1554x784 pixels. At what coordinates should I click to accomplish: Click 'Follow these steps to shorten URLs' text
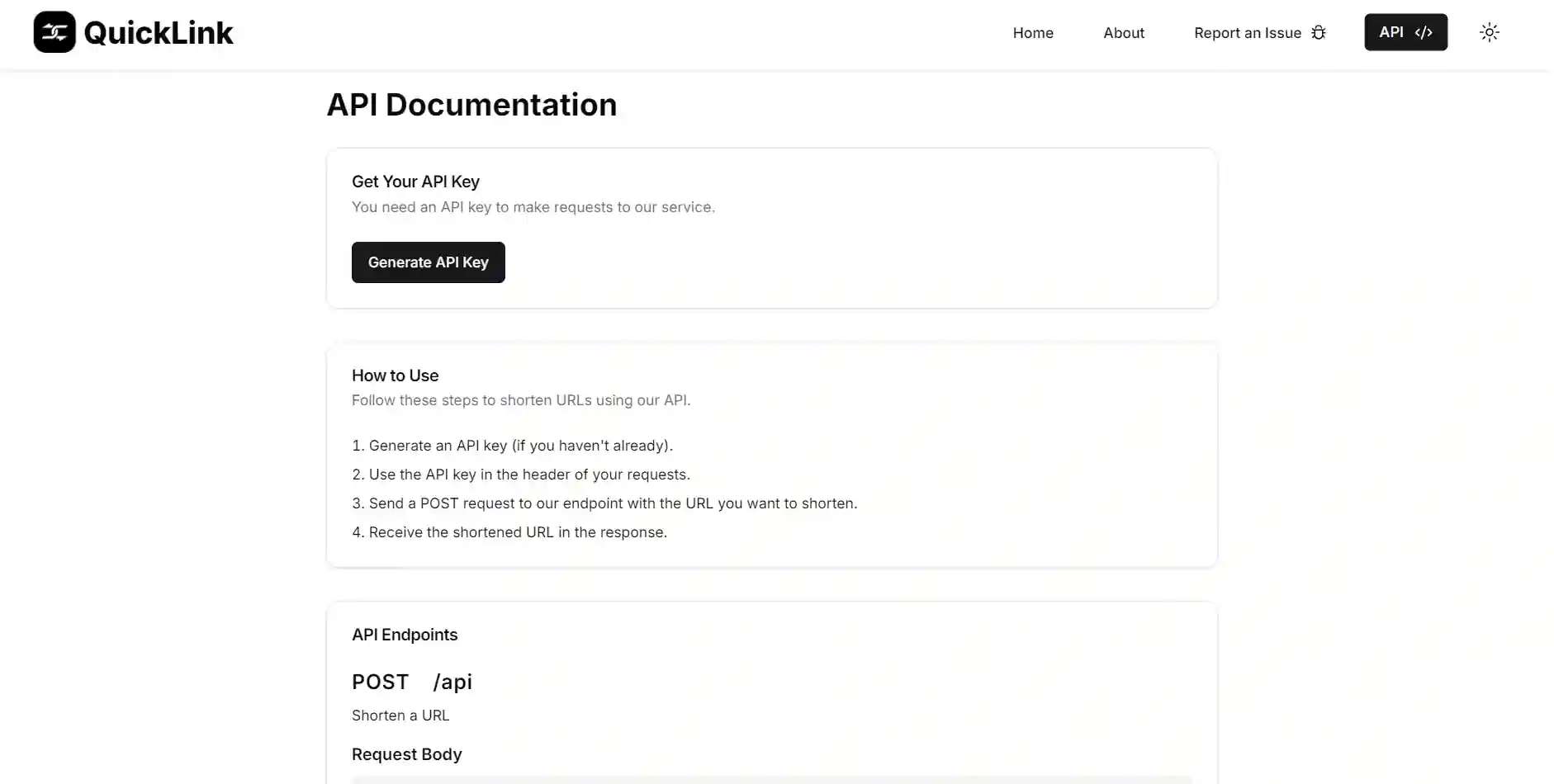tap(521, 400)
